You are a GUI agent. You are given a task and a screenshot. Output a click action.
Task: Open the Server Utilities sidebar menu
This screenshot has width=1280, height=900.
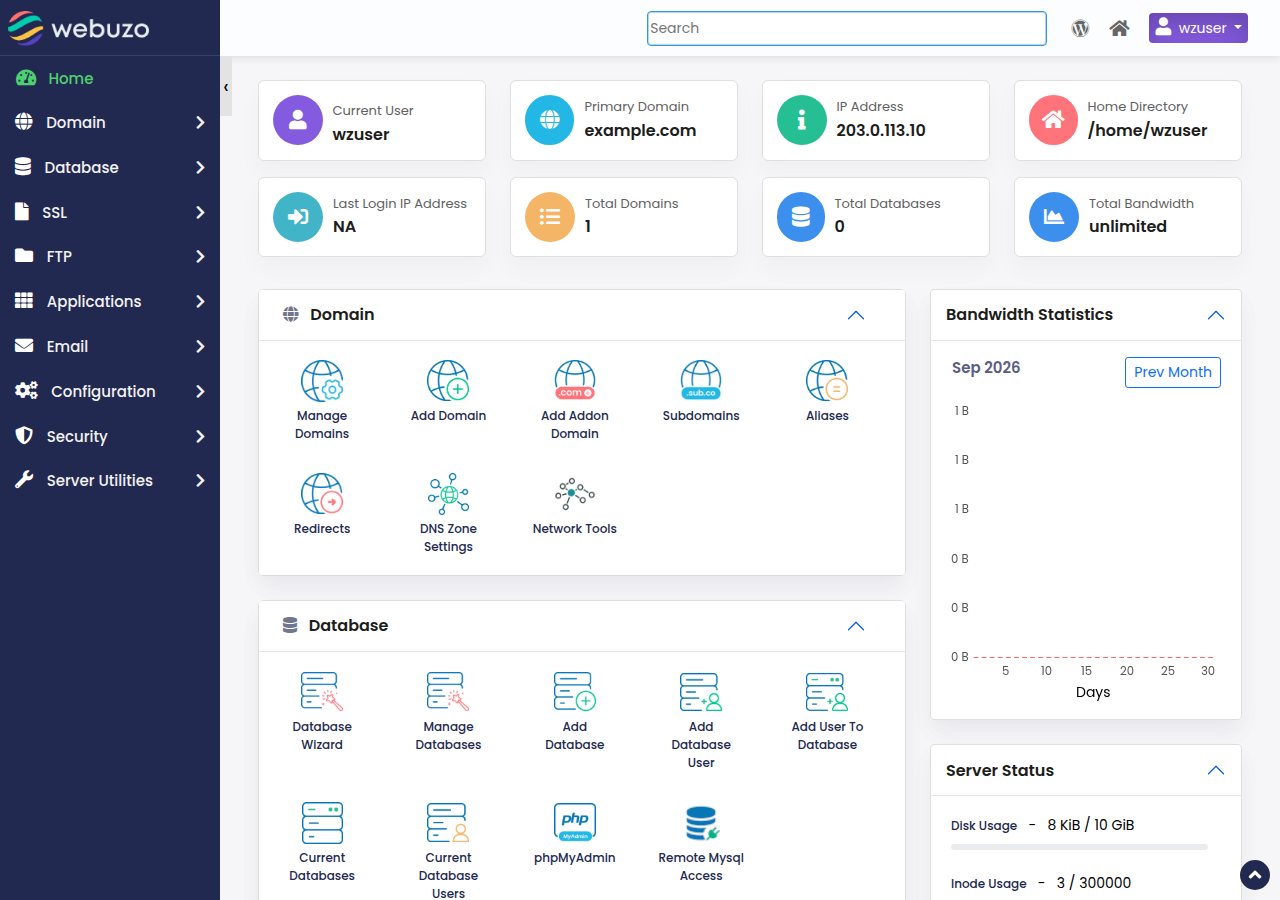[x=110, y=480]
